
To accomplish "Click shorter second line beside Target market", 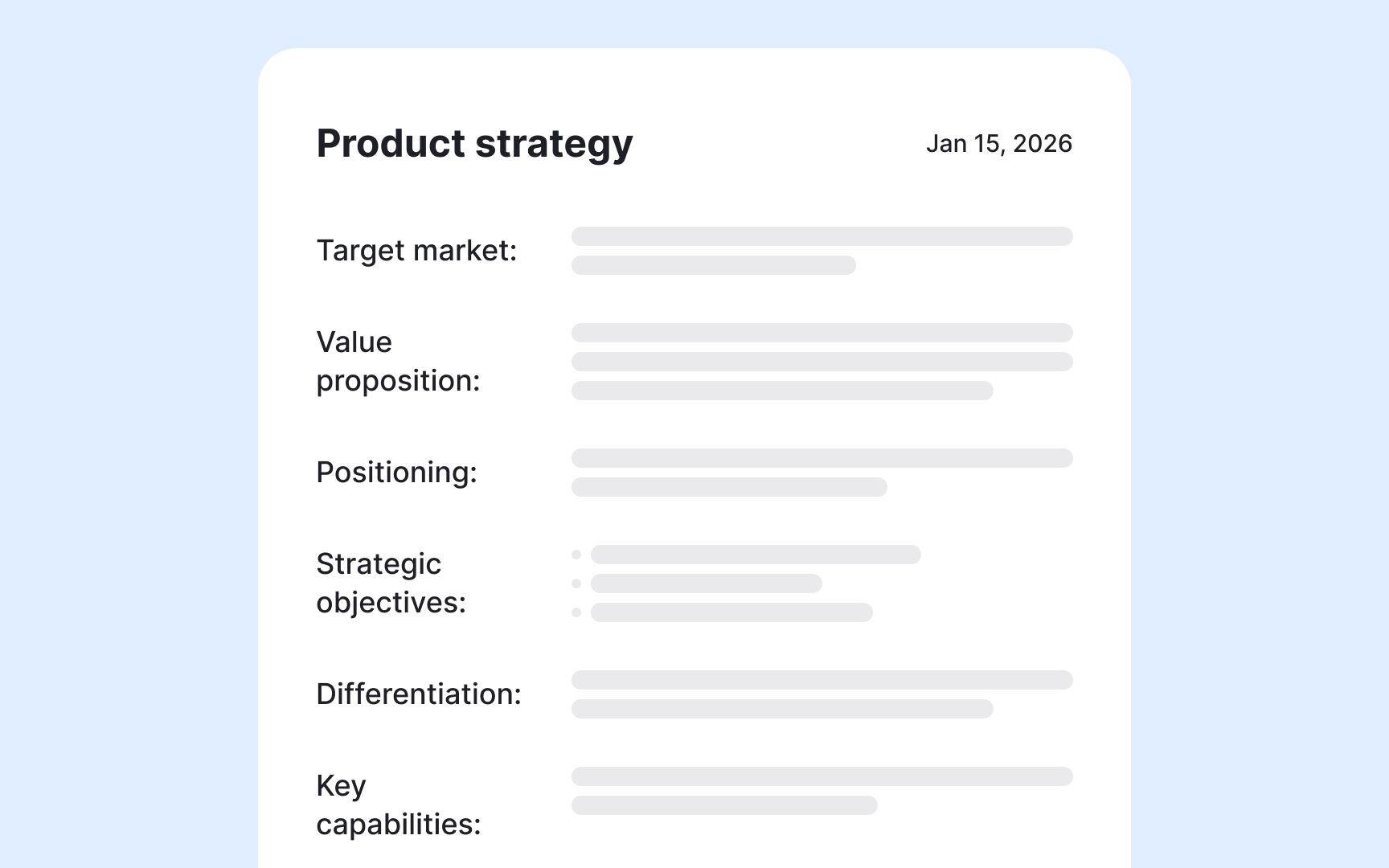I will click(x=713, y=265).
